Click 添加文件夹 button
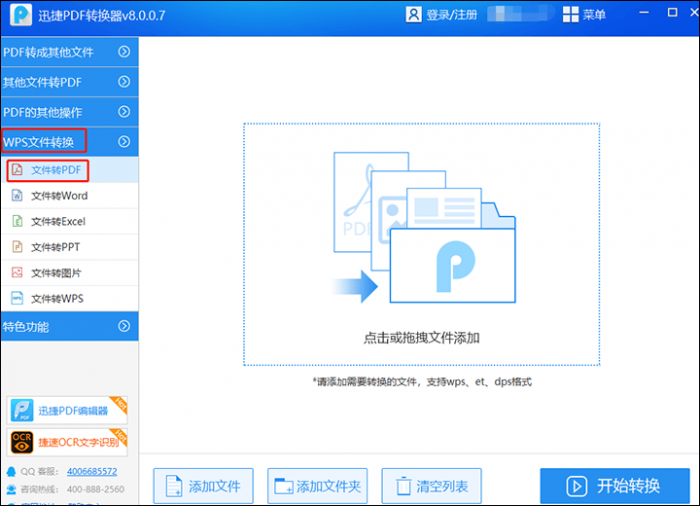This screenshot has height=506, width=700. point(317,485)
